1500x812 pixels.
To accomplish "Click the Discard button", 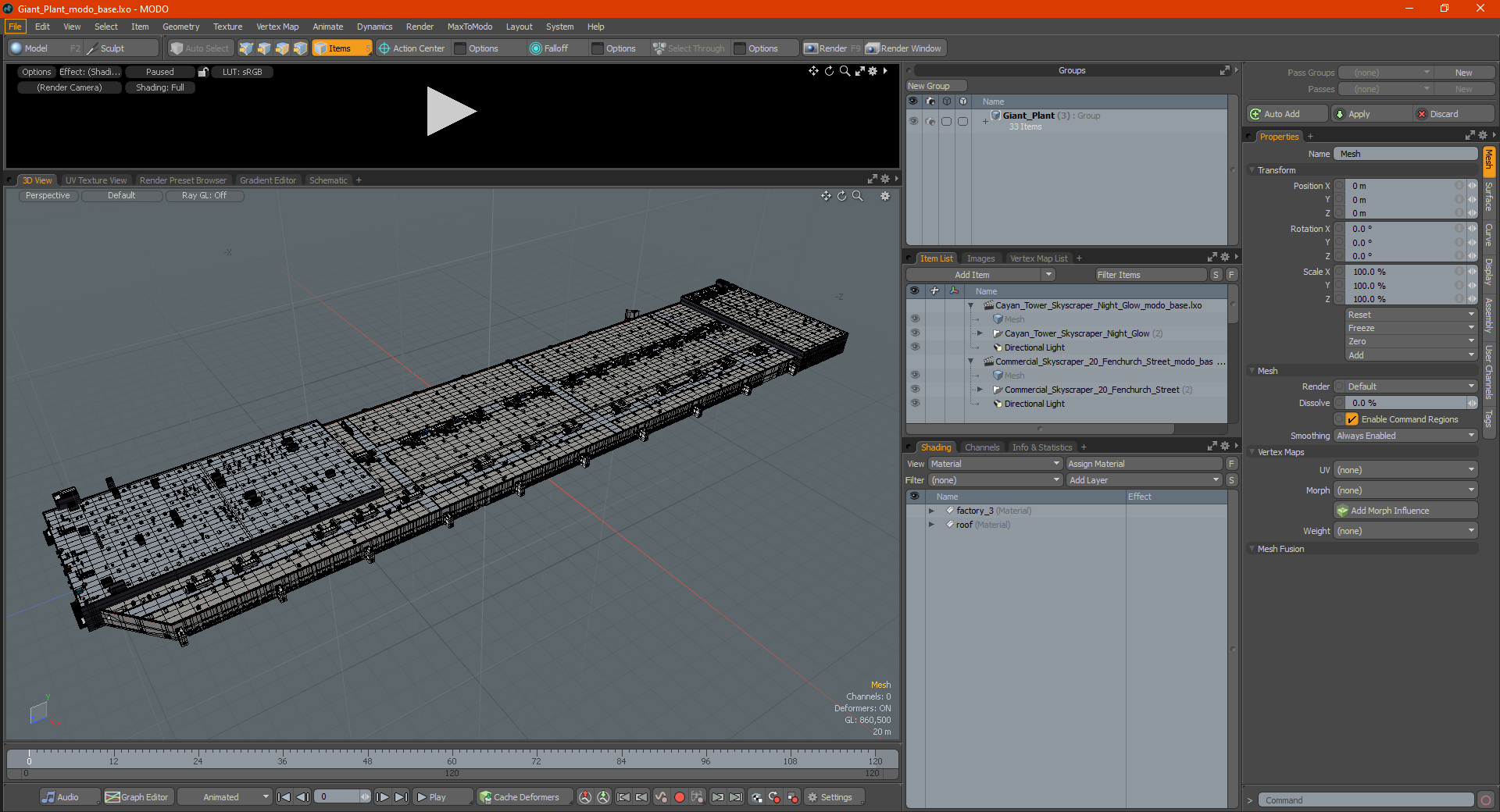I will [x=1454, y=114].
